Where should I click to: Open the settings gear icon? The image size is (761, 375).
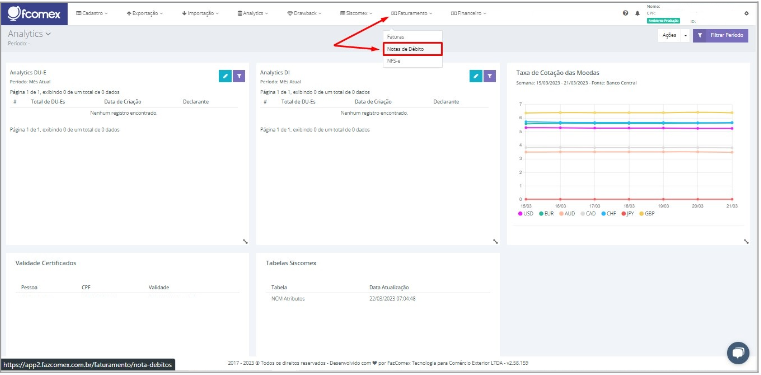pos(746,14)
